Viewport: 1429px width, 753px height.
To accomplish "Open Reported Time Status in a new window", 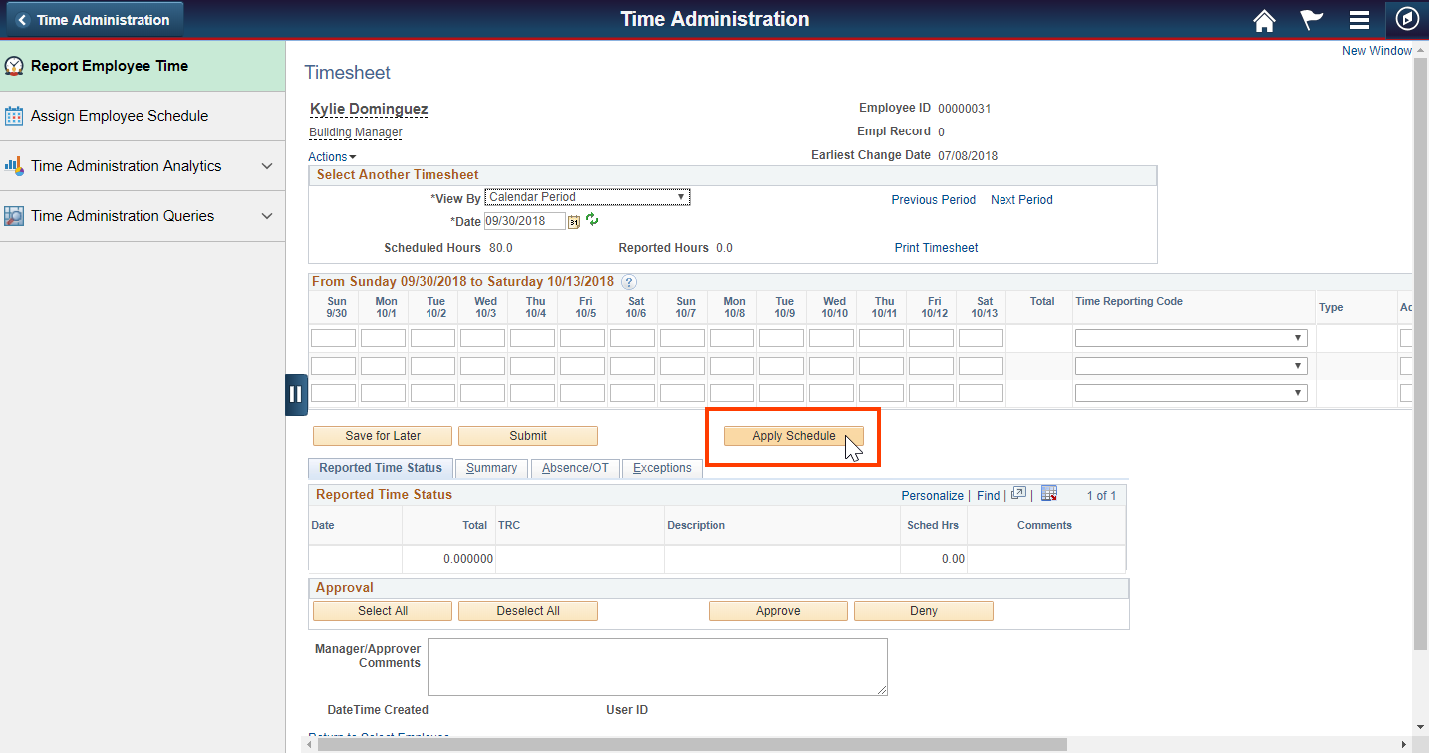I will (x=1017, y=493).
